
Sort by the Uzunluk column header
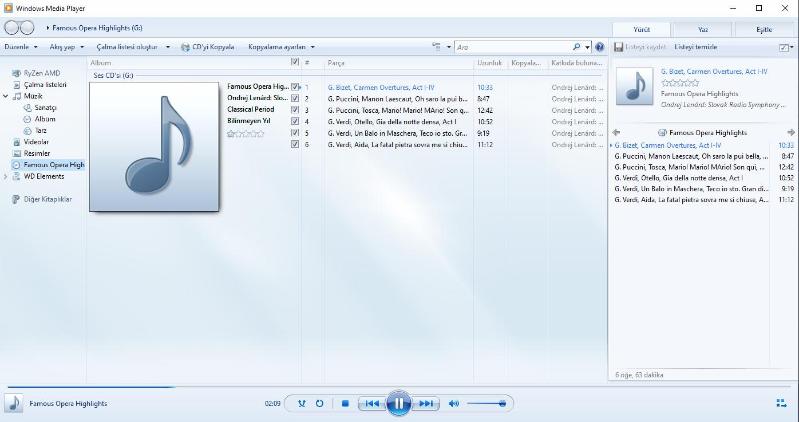491,63
